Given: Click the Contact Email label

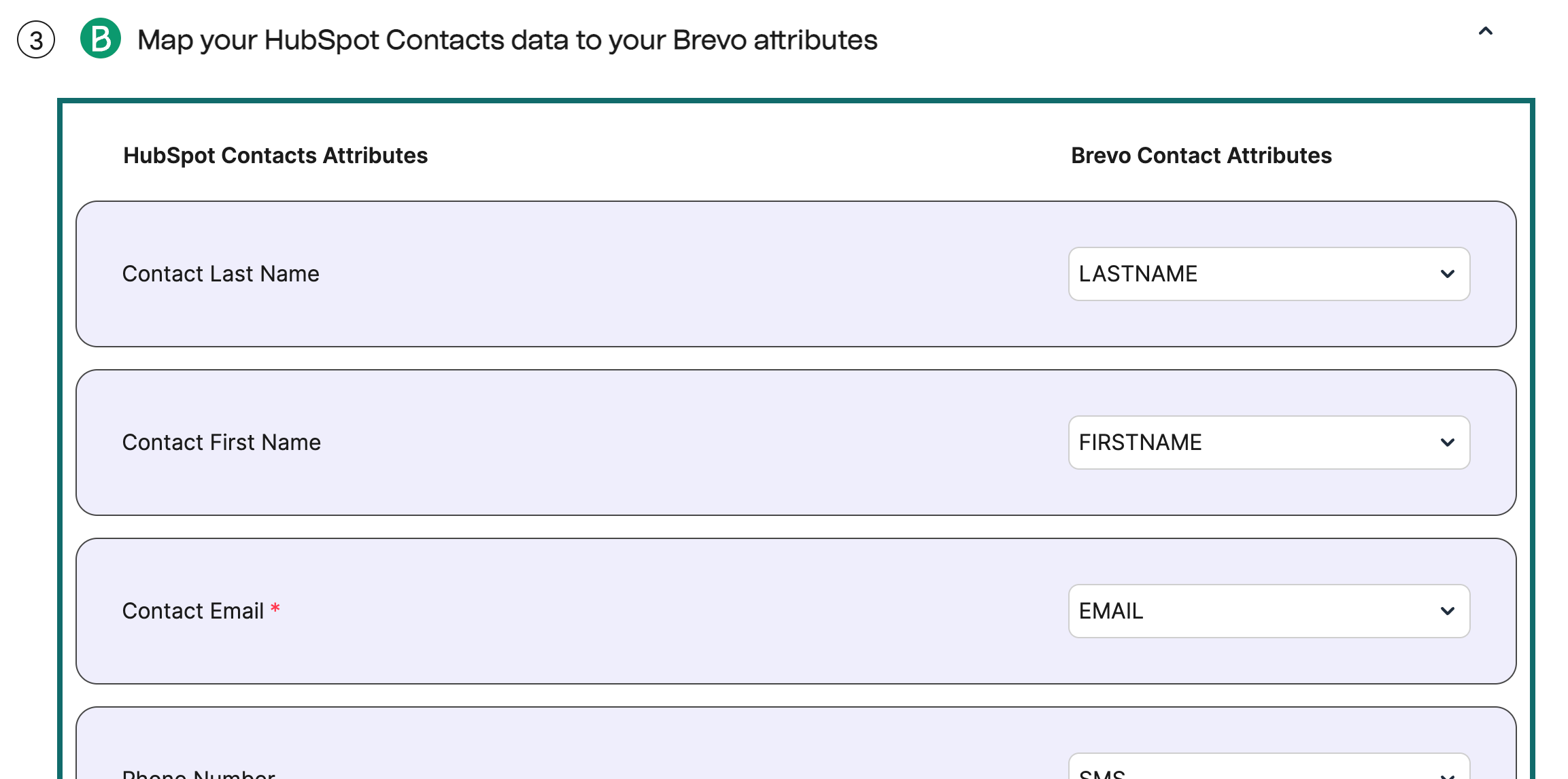Looking at the screenshot, I should pos(193,610).
